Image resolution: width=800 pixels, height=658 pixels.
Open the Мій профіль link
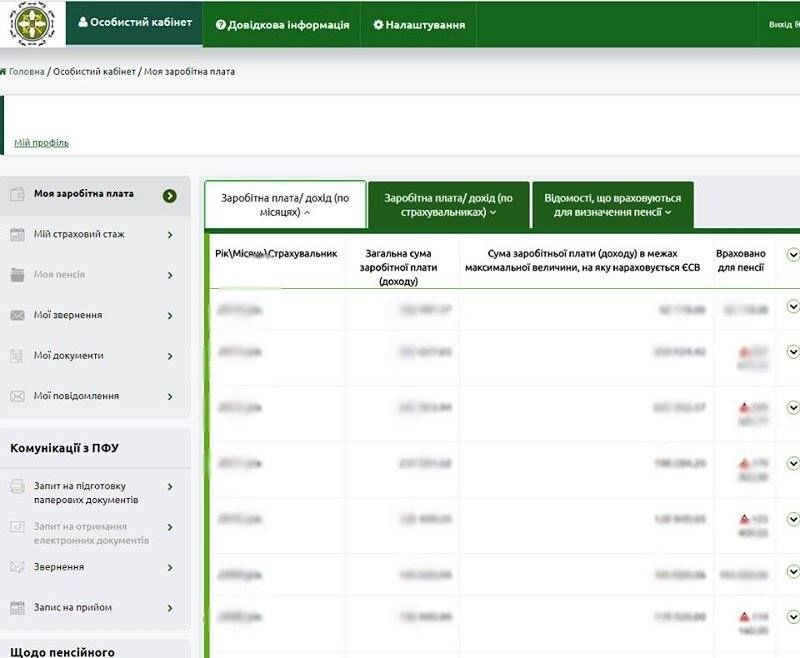[x=44, y=142]
